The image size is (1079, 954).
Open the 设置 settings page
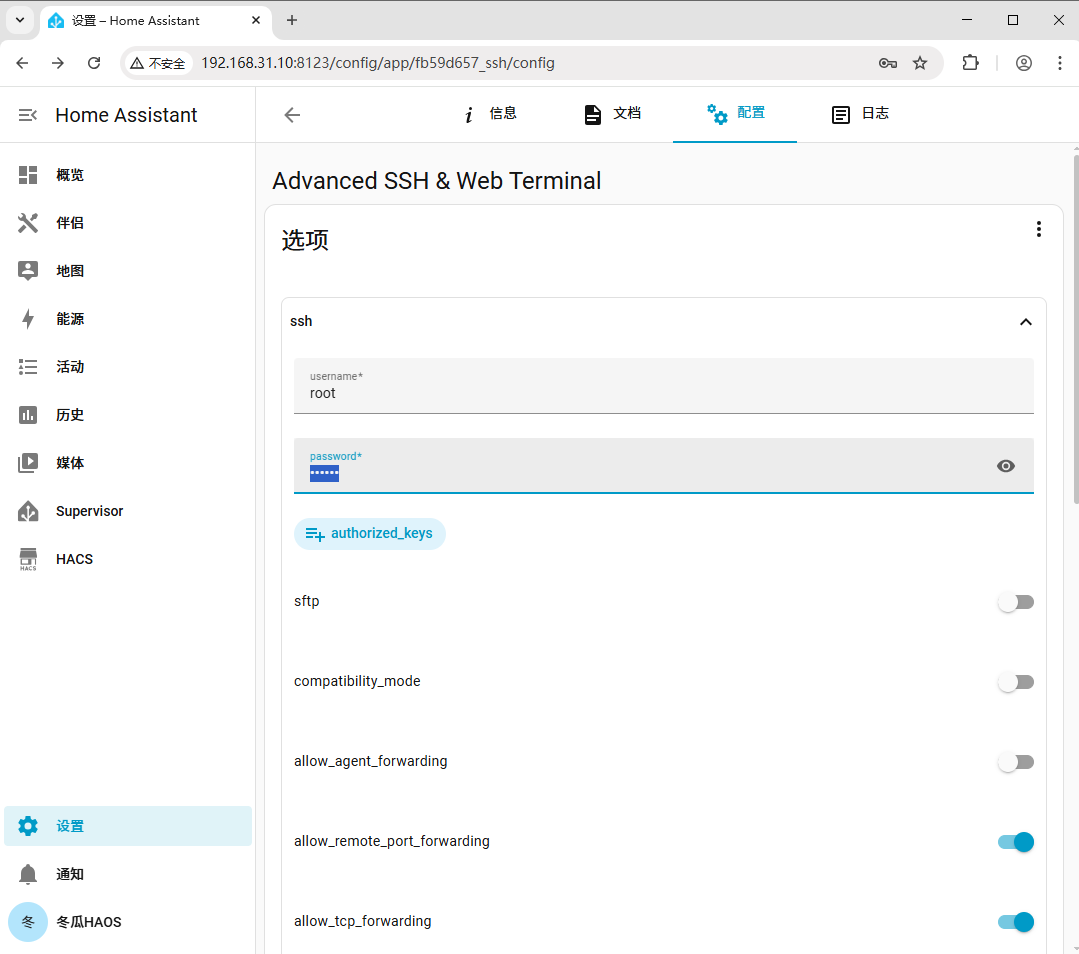127,826
